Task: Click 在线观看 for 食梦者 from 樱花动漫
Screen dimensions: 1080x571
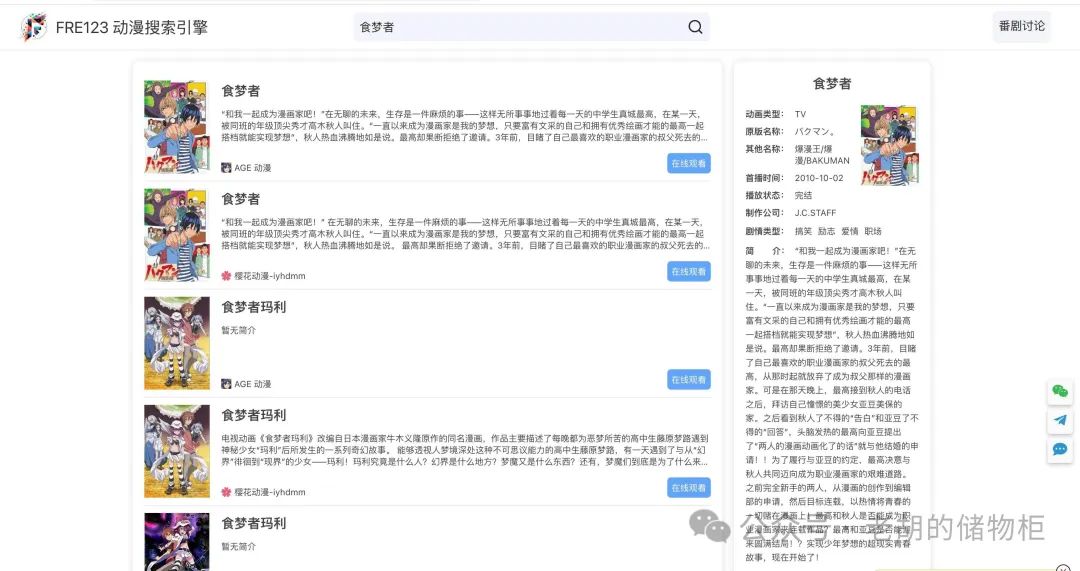Action: [x=689, y=271]
